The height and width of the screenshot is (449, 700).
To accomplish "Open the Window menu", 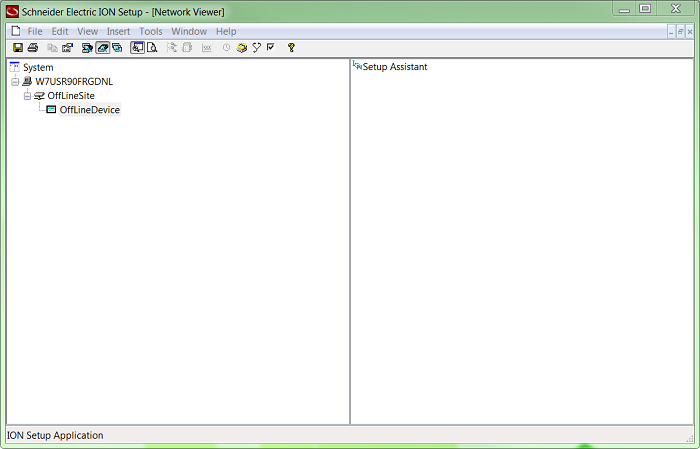I will (x=189, y=31).
